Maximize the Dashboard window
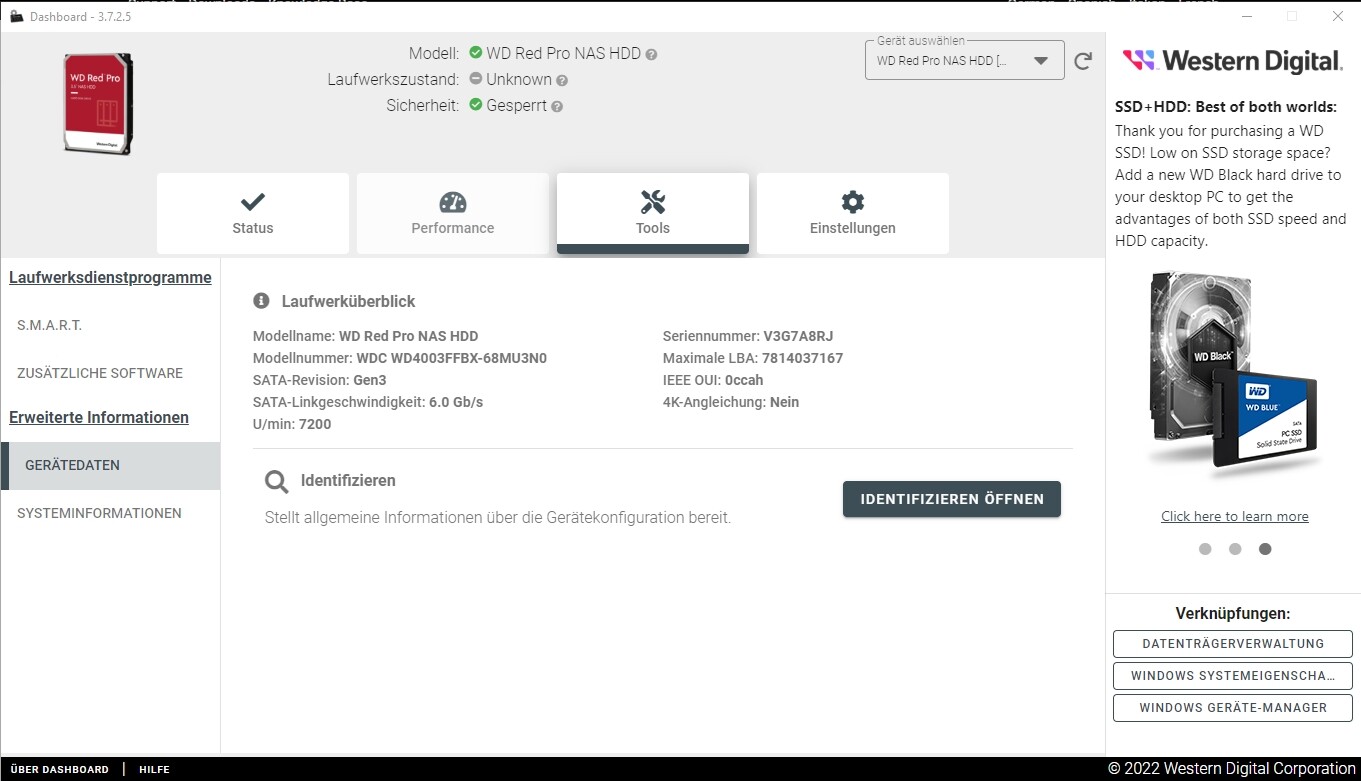The image size is (1361, 781). click(1292, 16)
